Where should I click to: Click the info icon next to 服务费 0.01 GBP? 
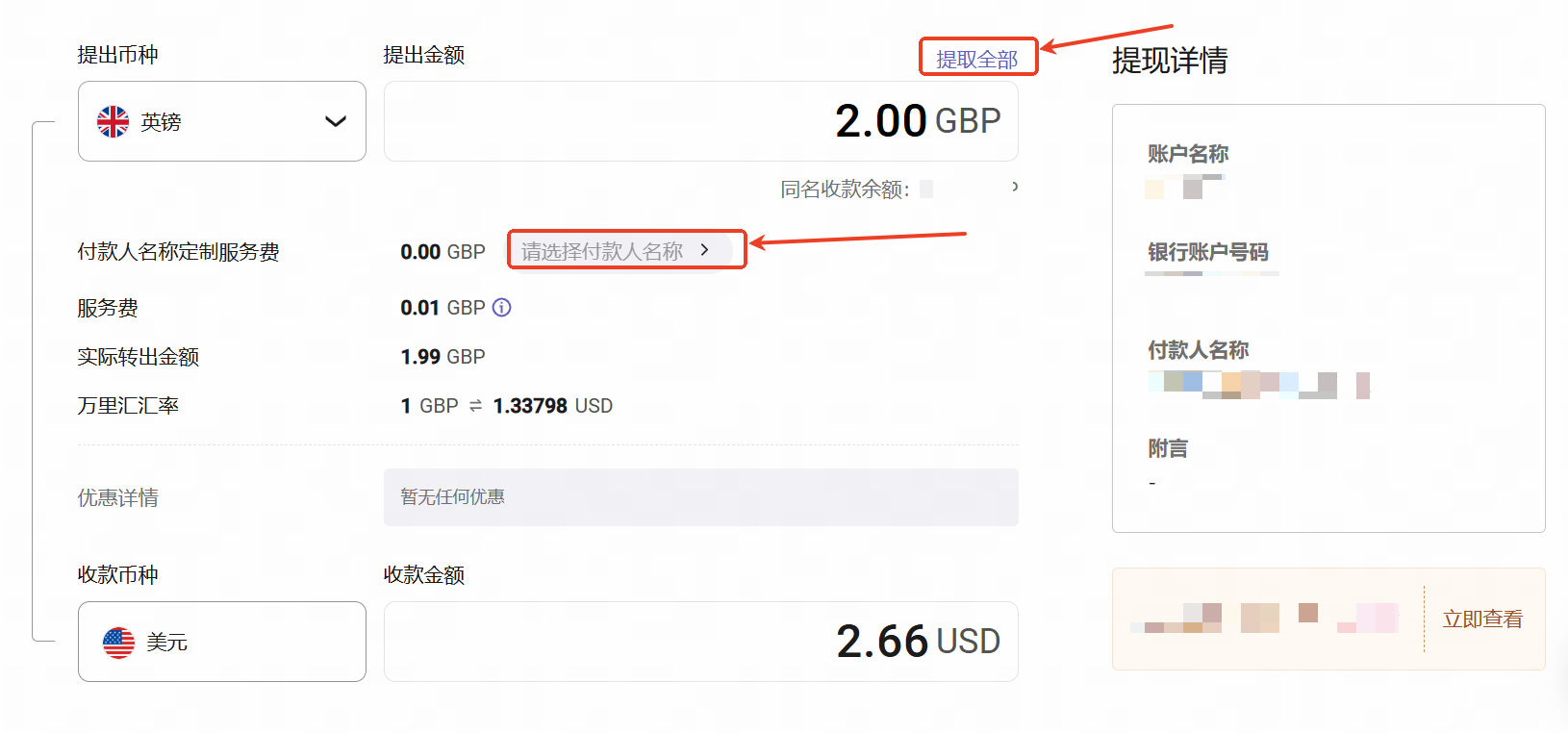tap(501, 308)
